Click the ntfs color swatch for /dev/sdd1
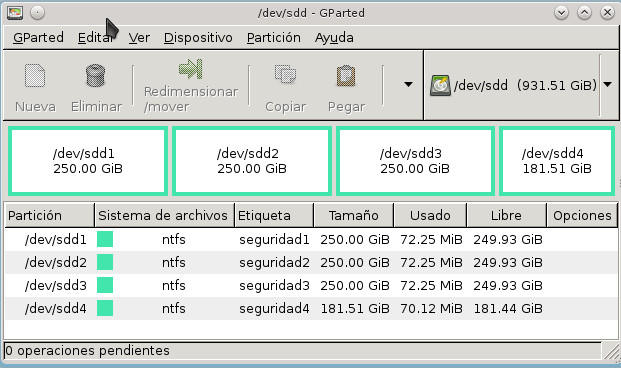Screen dimensions: 621x368 [x=105, y=239]
